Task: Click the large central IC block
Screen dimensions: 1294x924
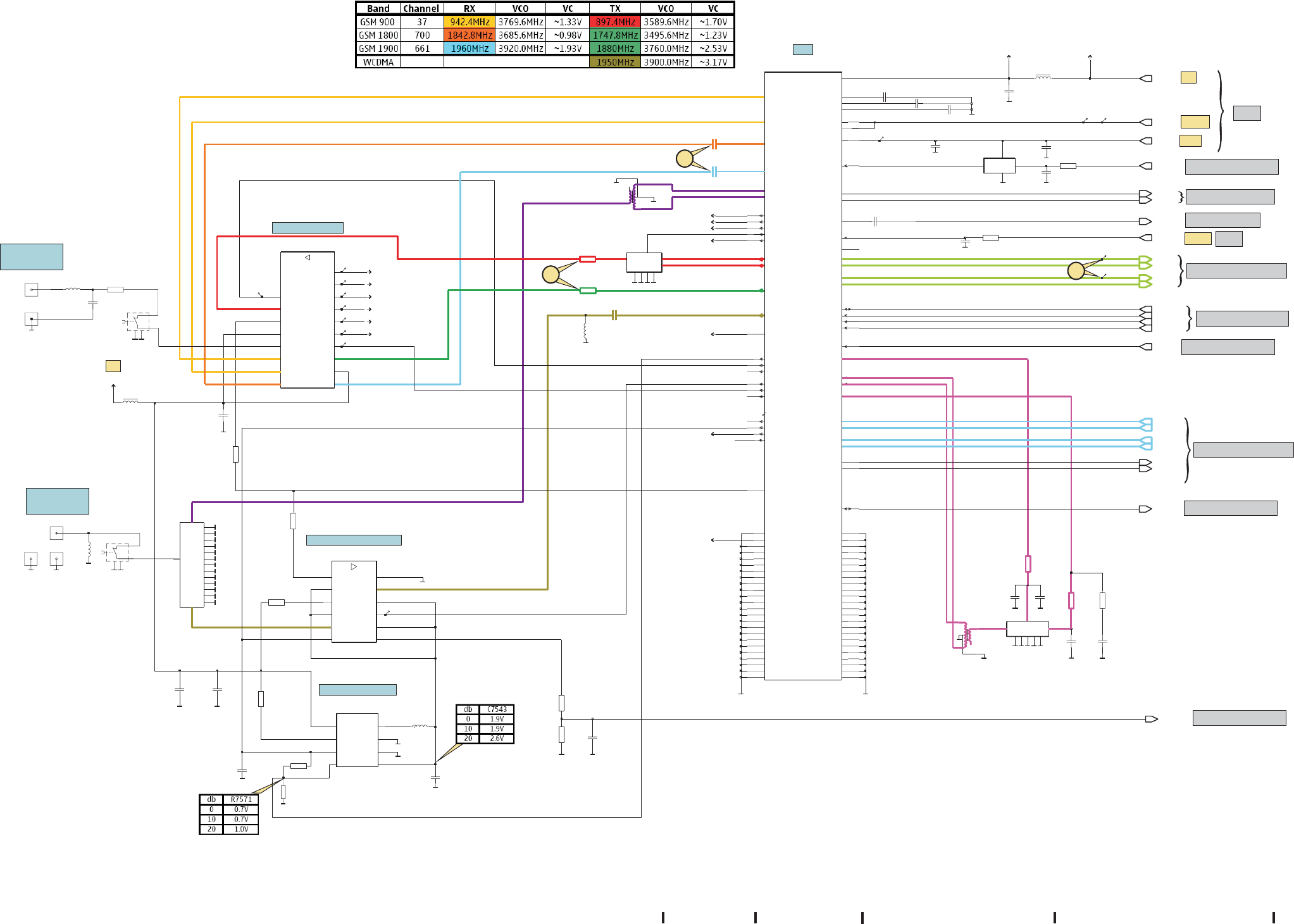Action: (803, 375)
